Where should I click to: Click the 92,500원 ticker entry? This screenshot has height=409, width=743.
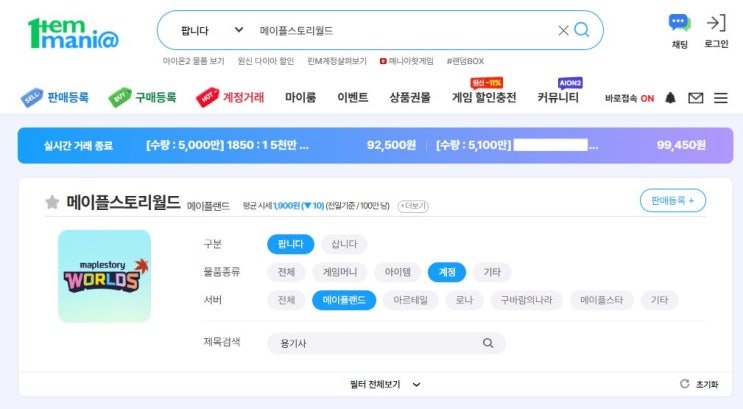(x=391, y=145)
